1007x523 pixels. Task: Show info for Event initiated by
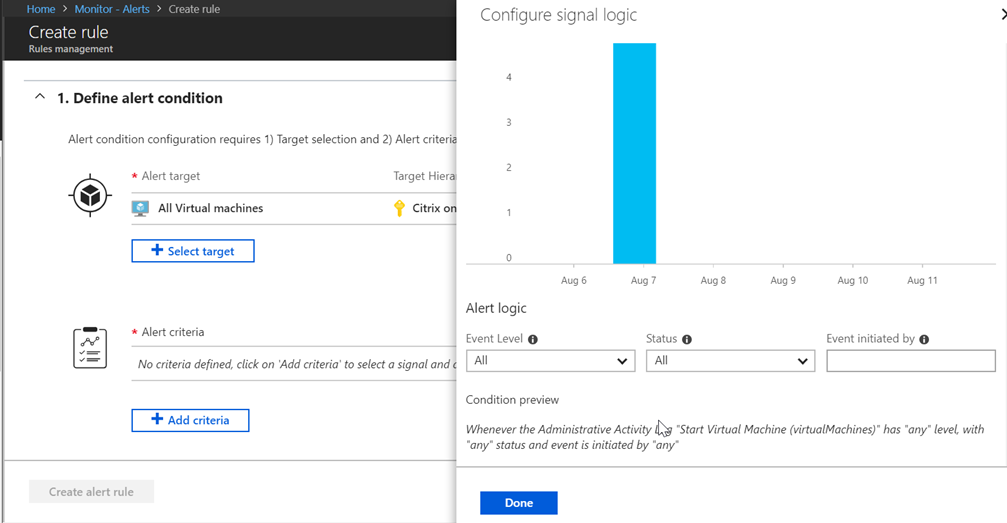(x=924, y=339)
